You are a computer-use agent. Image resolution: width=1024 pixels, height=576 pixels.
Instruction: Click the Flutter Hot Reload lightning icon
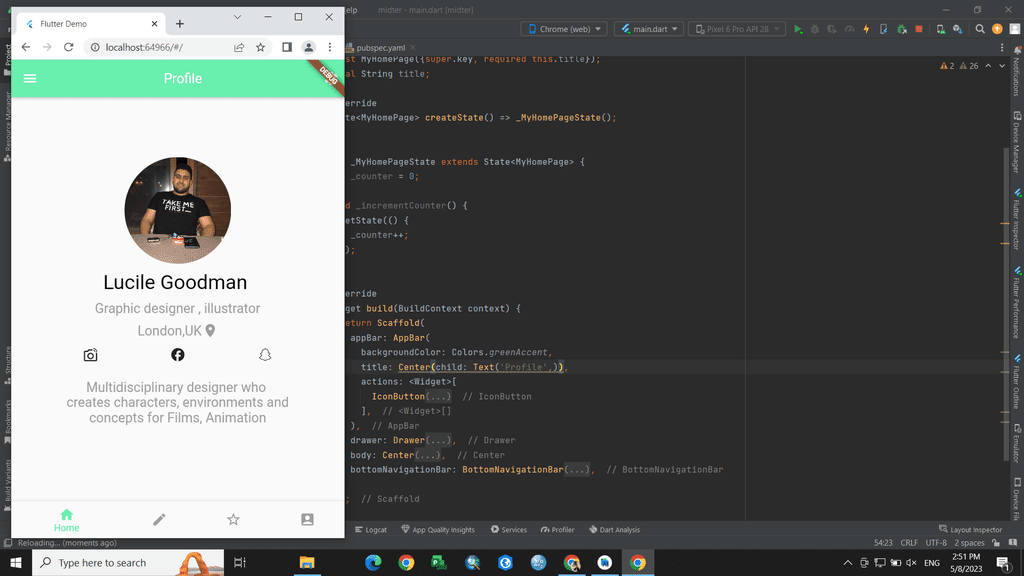(x=866, y=29)
